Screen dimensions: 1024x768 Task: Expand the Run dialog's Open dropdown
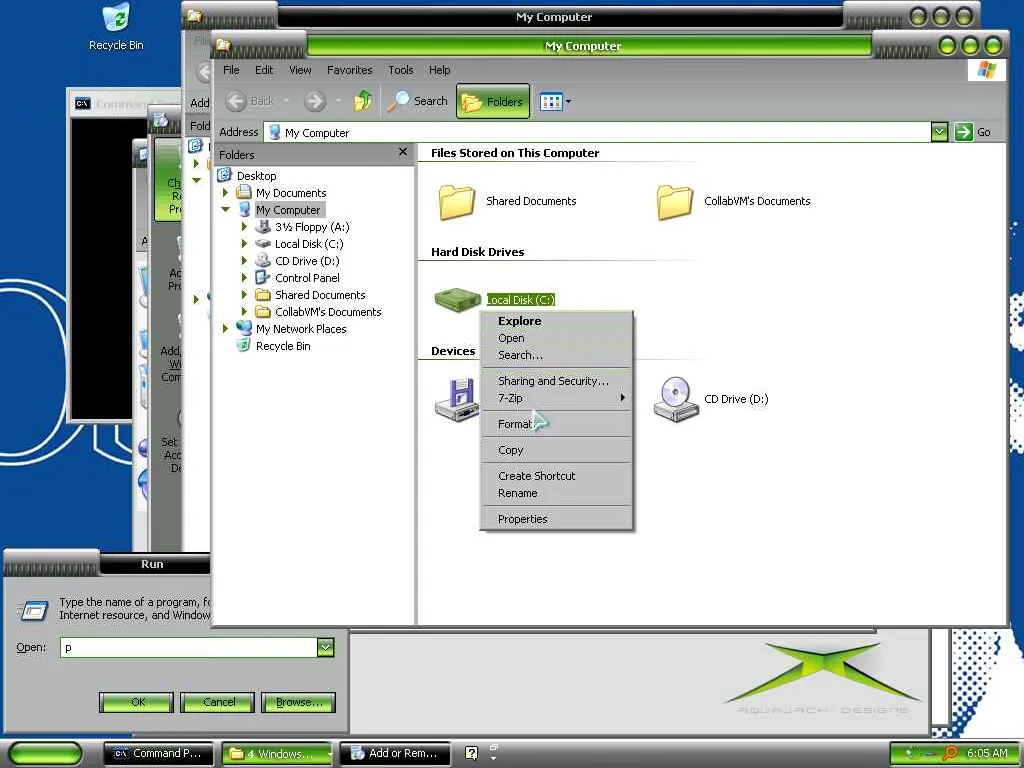pyautogui.click(x=325, y=647)
